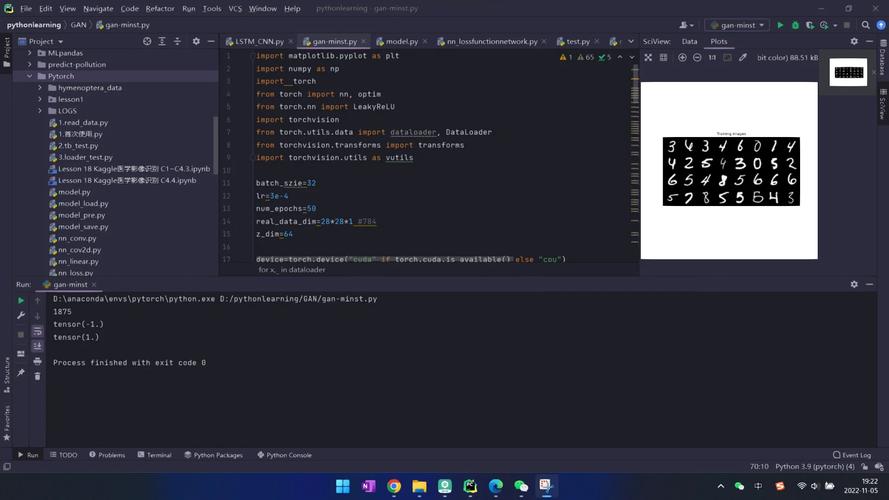
Task: Toggle the Structure side tool button
Action: (x=6, y=375)
